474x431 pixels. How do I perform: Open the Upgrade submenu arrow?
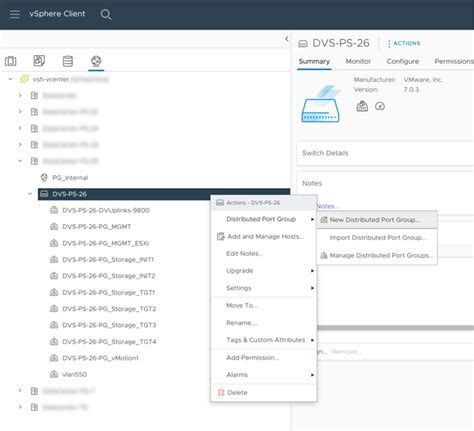tap(312, 271)
